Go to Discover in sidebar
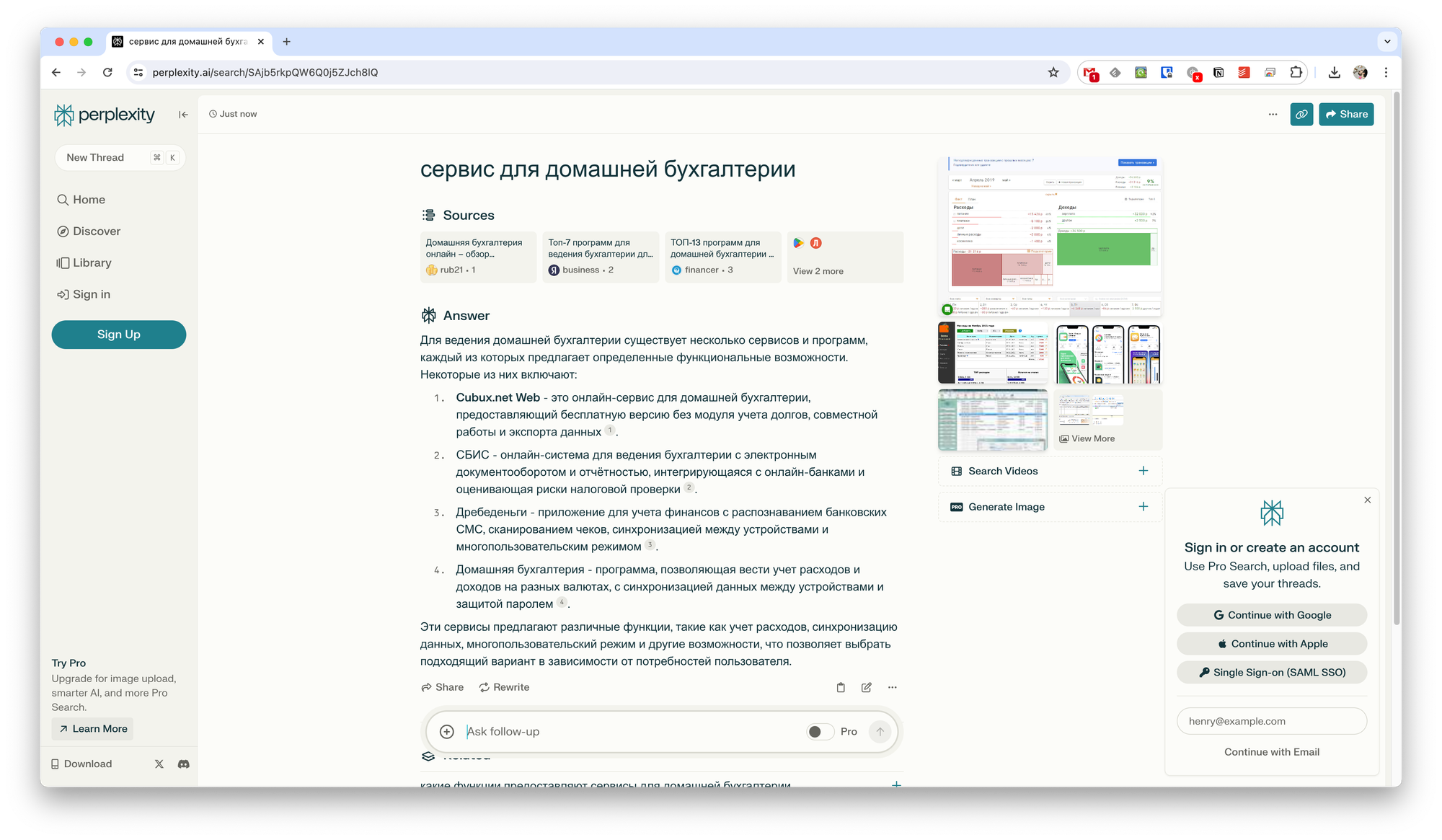The height and width of the screenshot is (840, 1442). click(96, 231)
